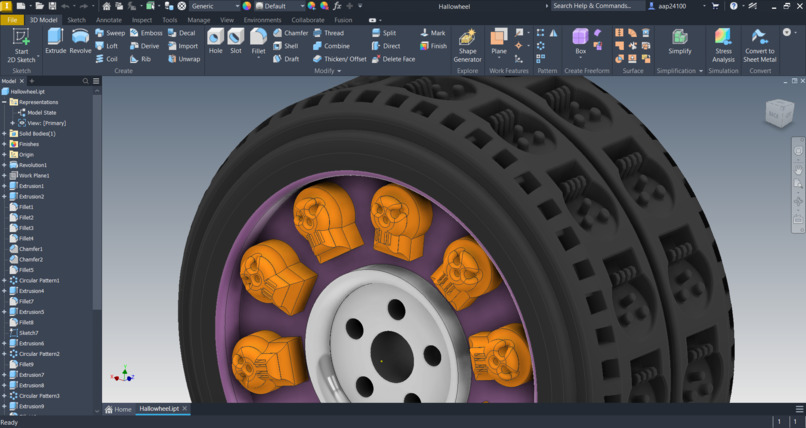The height and width of the screenshot is (428, 806).
Task: Open the Tools ribbon tab
Action: pos(170,20)
